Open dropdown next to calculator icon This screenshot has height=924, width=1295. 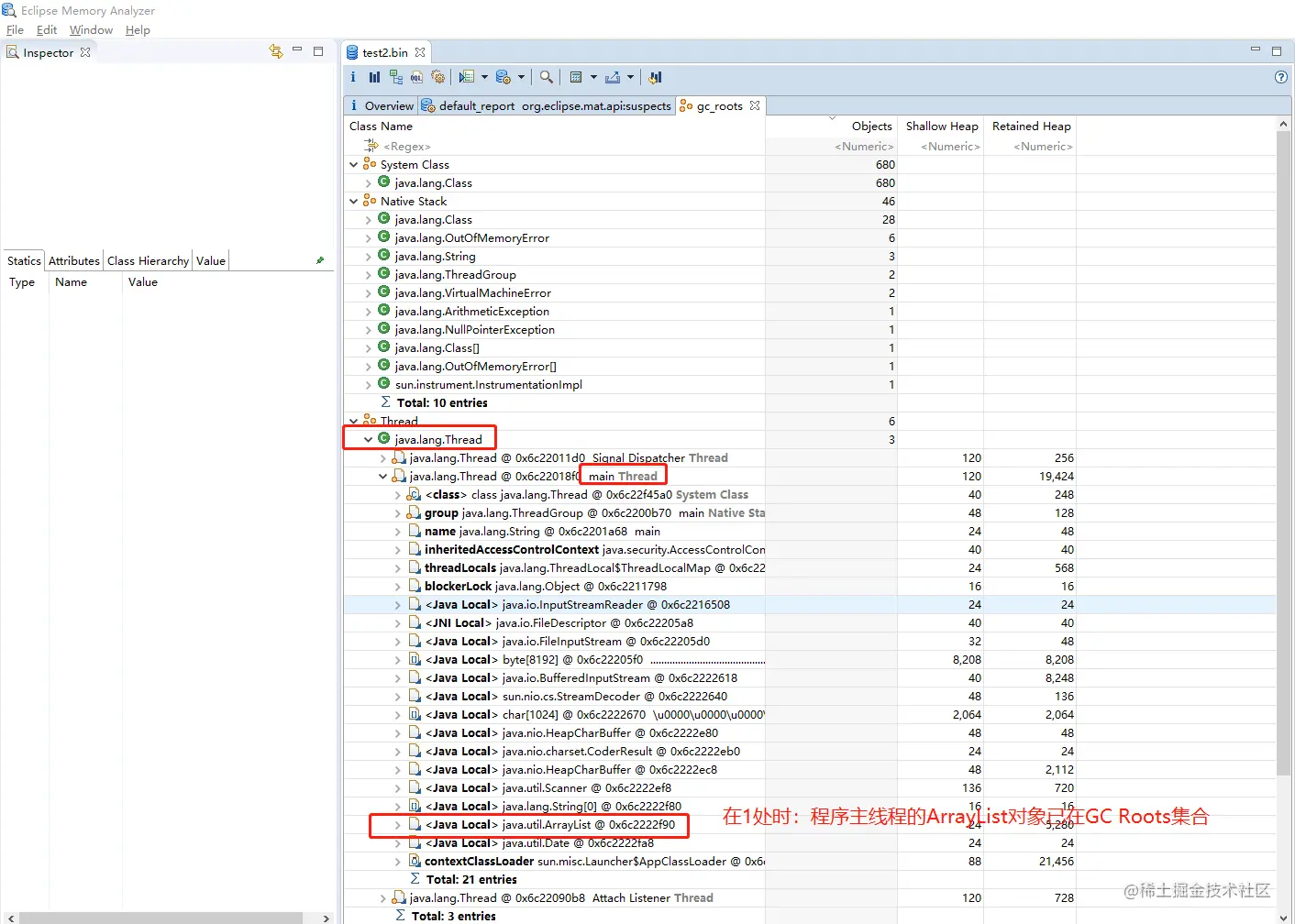593,77
